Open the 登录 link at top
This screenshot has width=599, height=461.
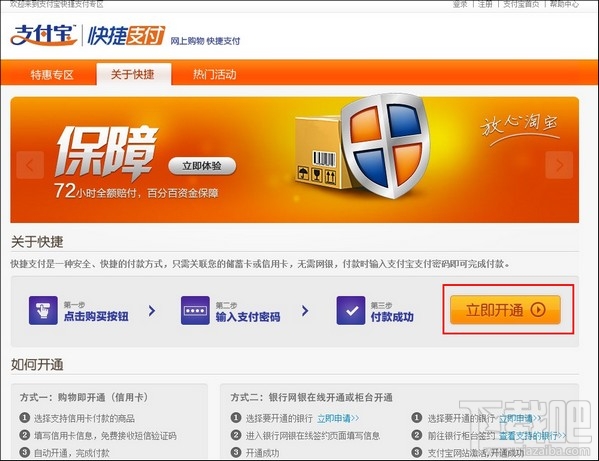tap(460, 4)
